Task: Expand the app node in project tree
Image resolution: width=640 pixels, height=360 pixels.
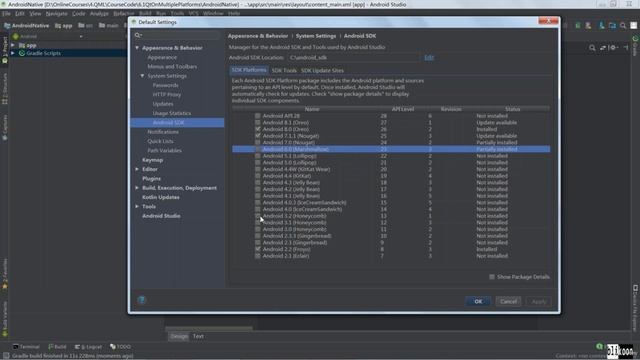Action: [x=13, y=45]
